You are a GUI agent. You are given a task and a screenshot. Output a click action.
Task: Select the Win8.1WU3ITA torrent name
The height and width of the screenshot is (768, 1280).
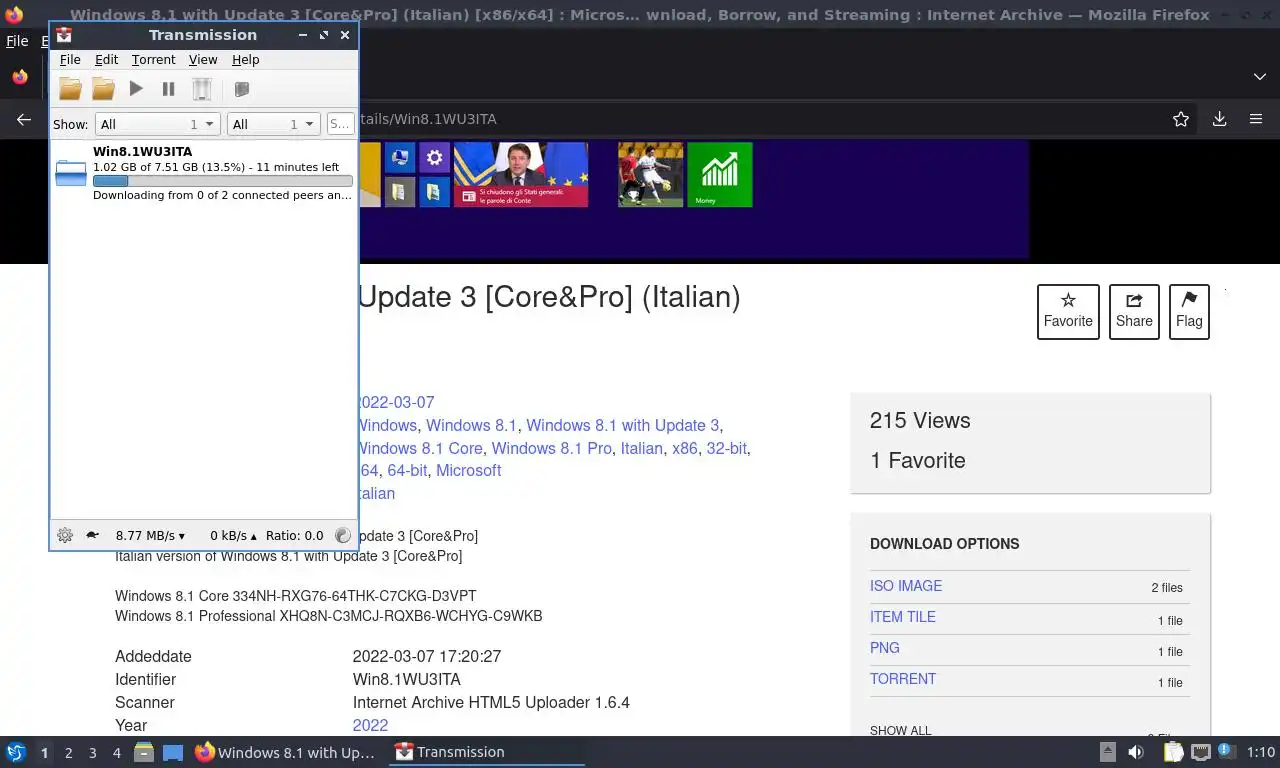point(142,152)
